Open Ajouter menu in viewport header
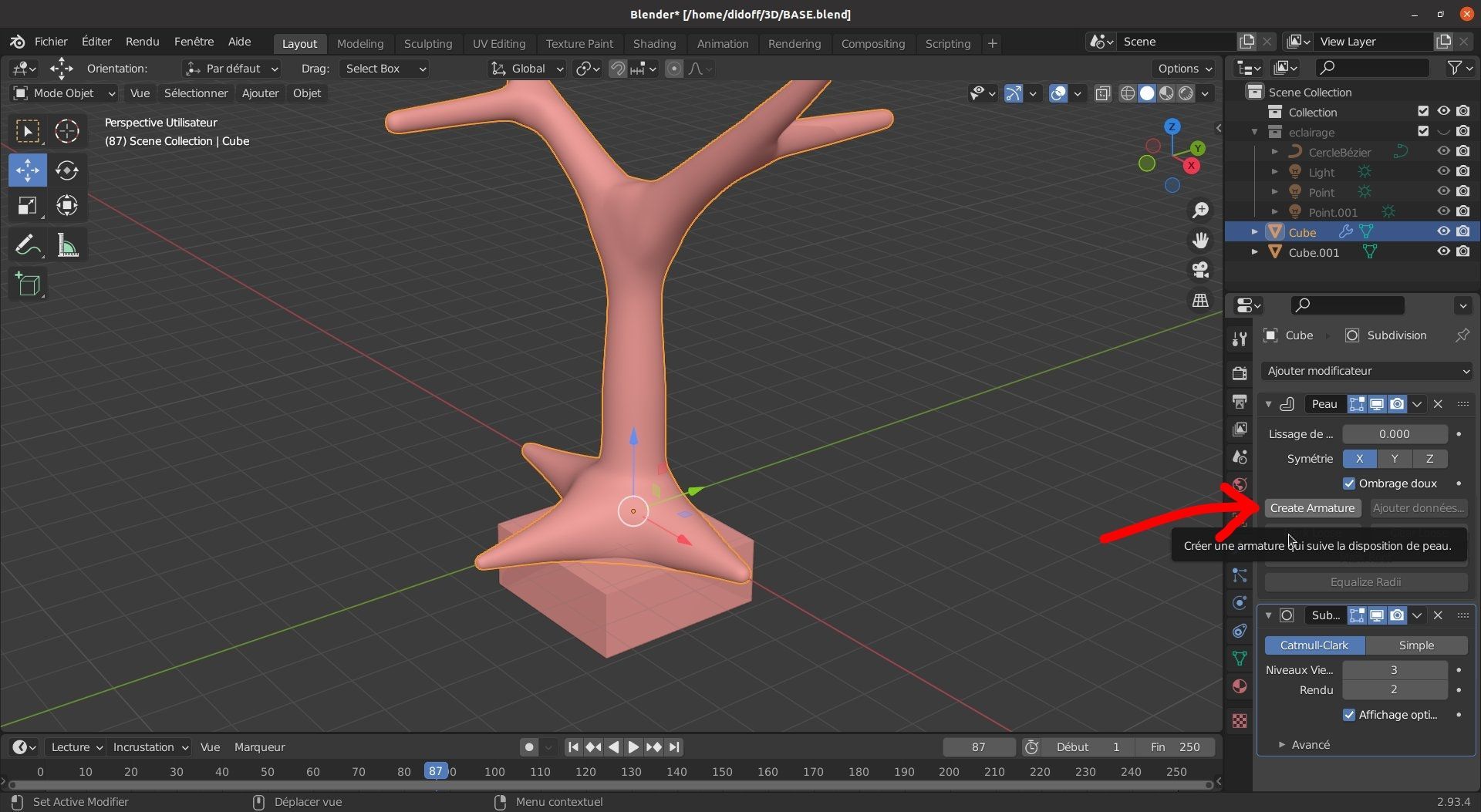The image size is (1481, 812). point(260,93)
